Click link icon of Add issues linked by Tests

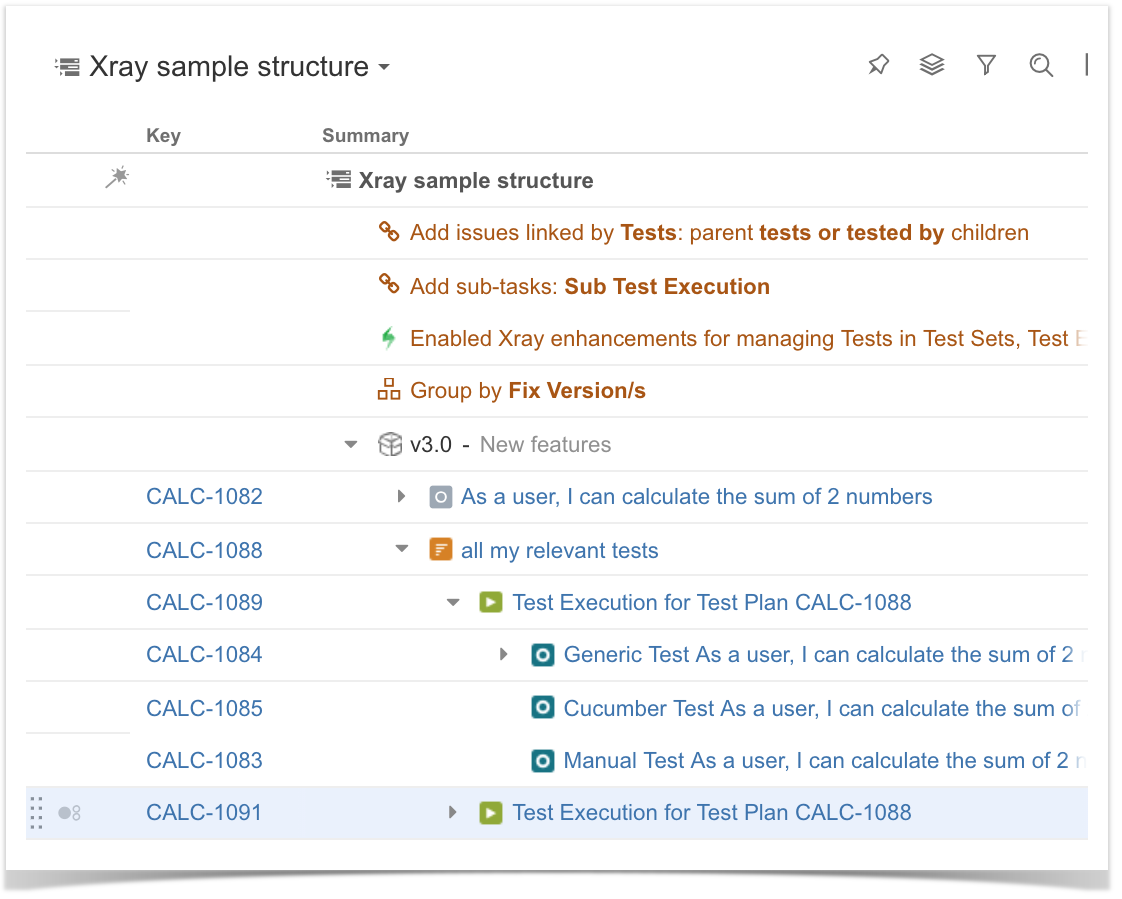point(389,231)
